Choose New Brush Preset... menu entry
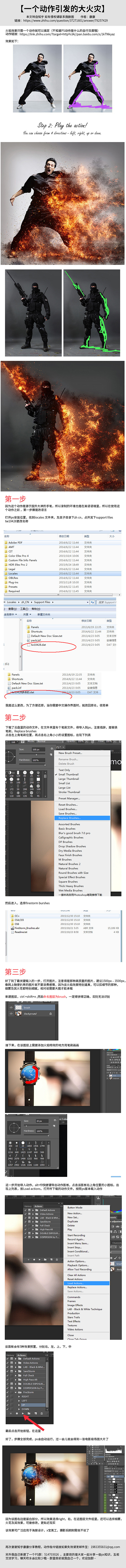This screenshot has height=1568, width=126. [70, 753]
